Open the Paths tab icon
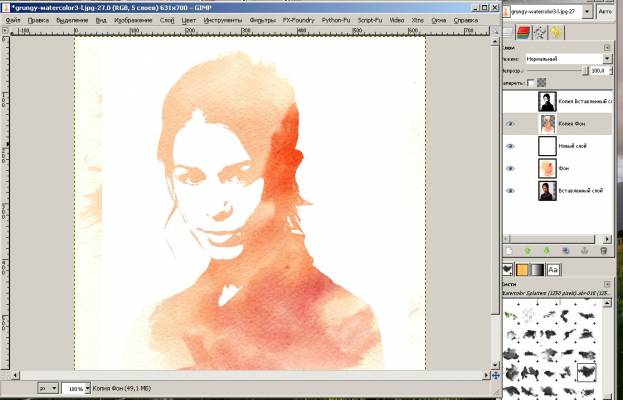This screenshot has width=623, height=400. coord(540,33)
